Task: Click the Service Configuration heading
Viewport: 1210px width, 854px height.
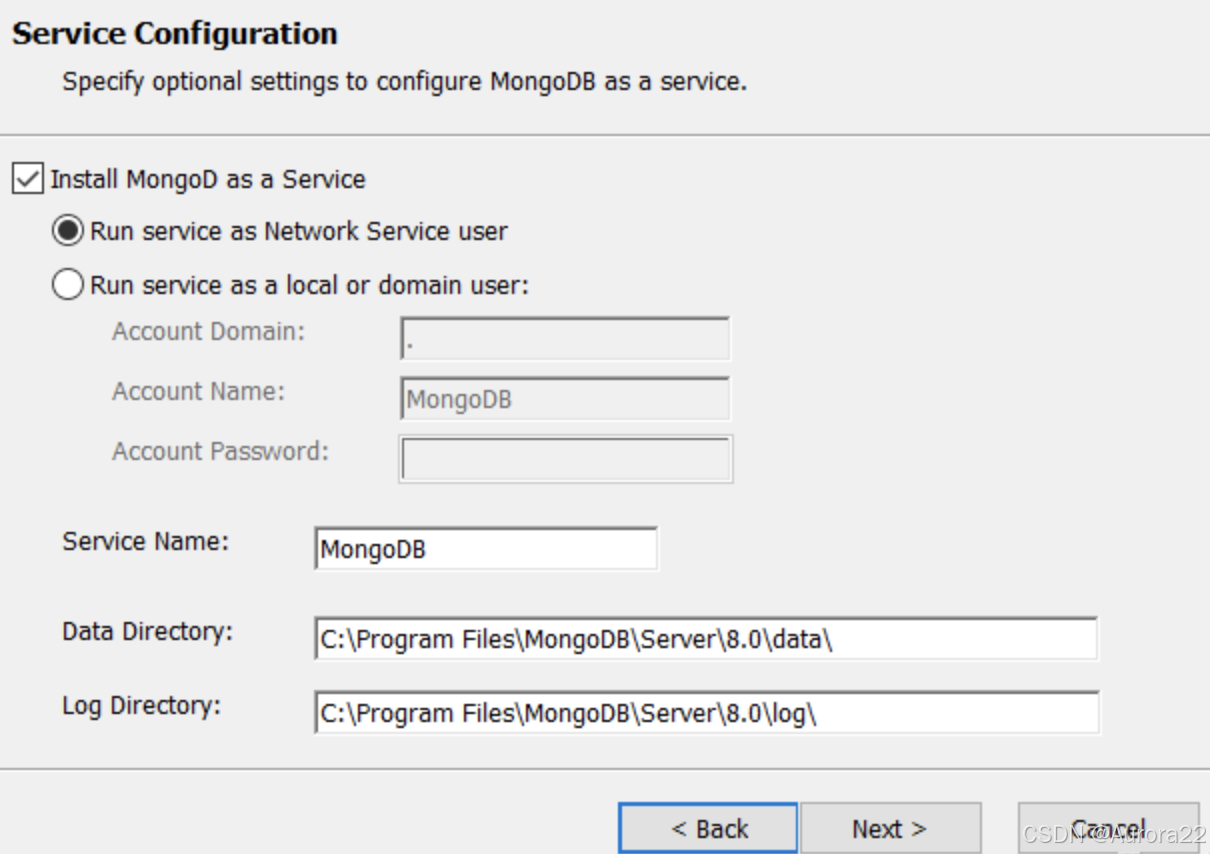Action: coord(175,34)
